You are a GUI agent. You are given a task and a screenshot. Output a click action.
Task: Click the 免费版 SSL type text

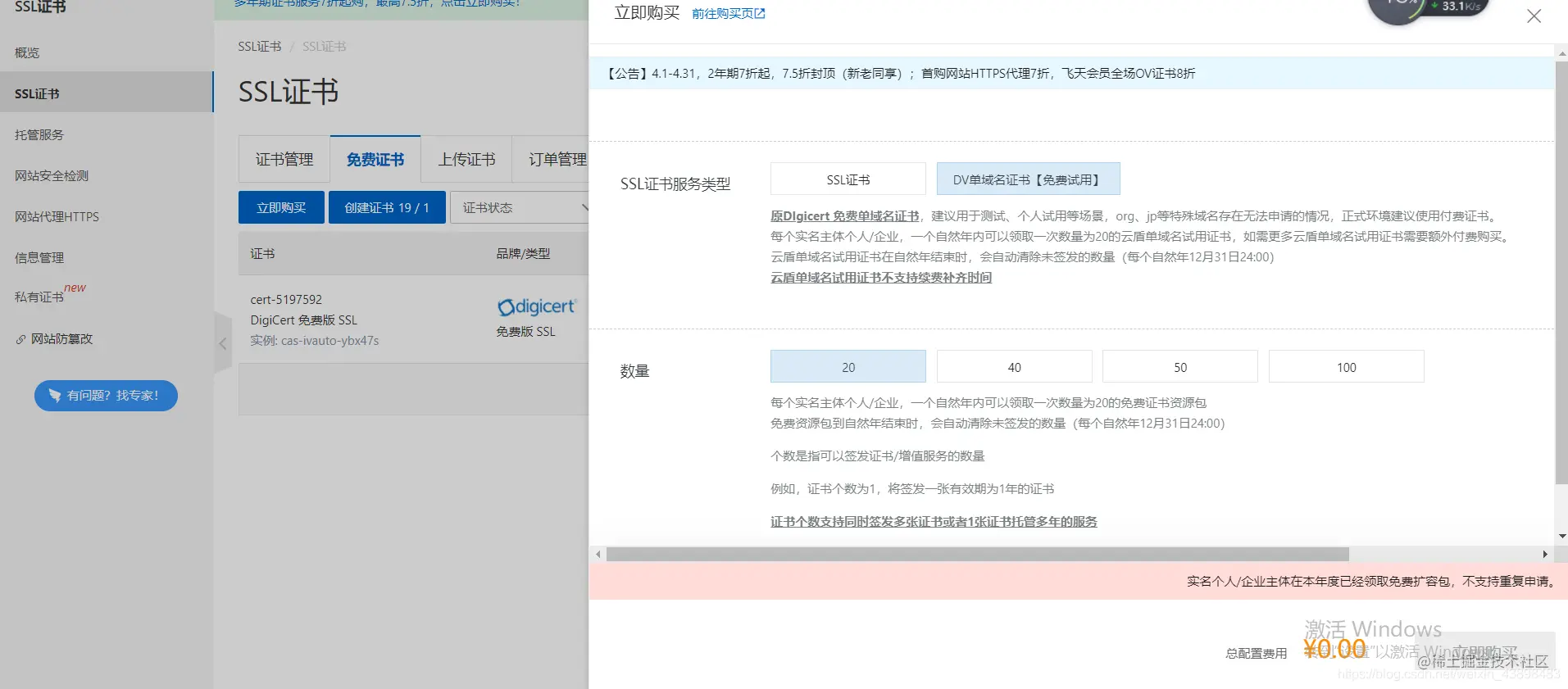click(525, 332)
